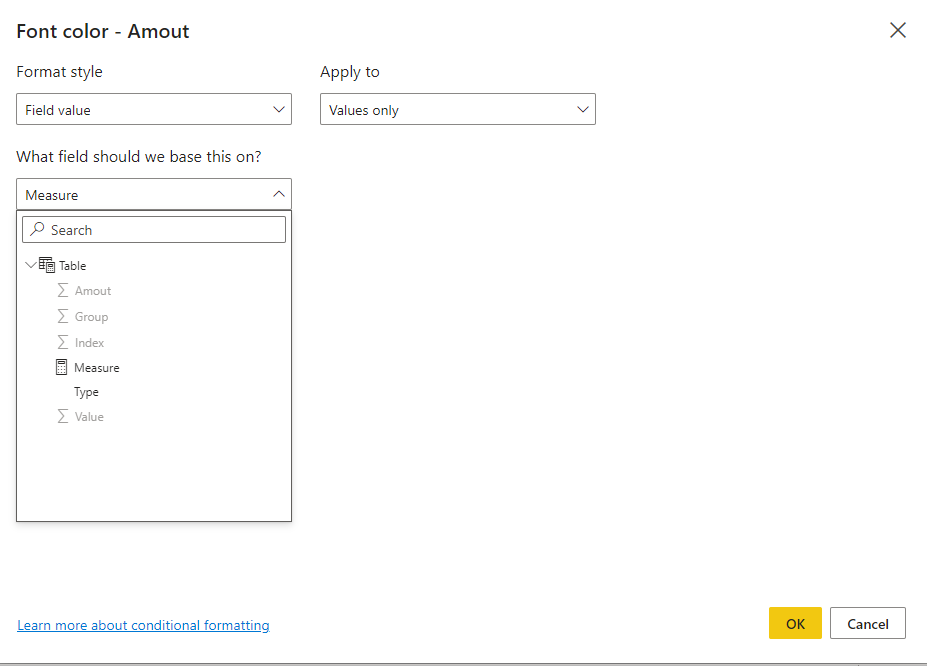The height and width of the screenshot is (666, 927).
Task: Click the sigma icon next to Group
Action: (x=63, y=316)
